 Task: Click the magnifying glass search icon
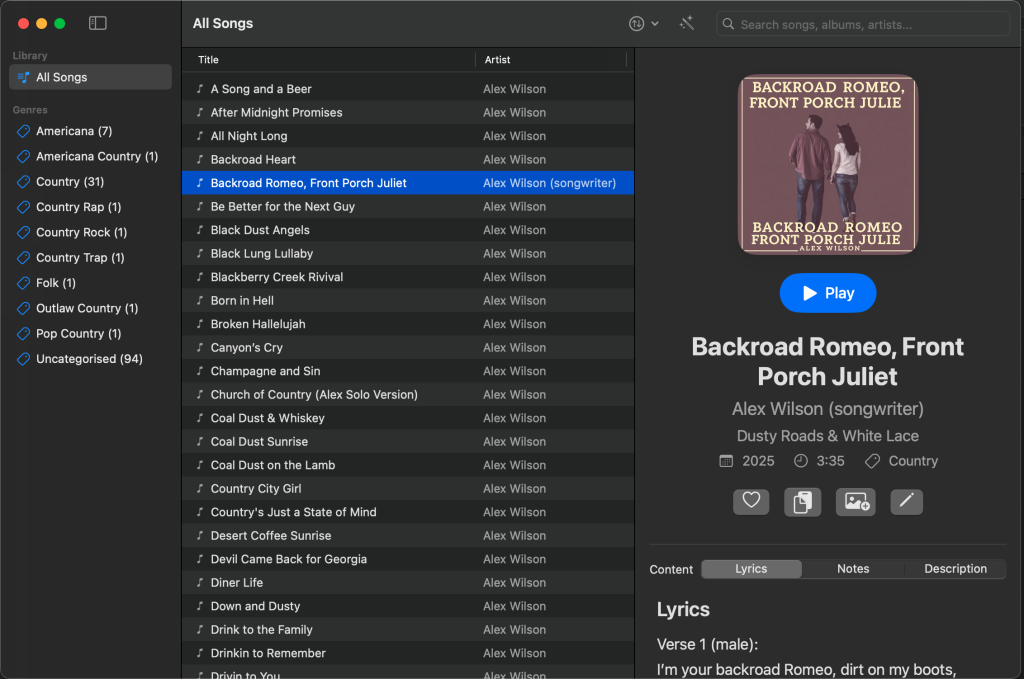point(728,24)
